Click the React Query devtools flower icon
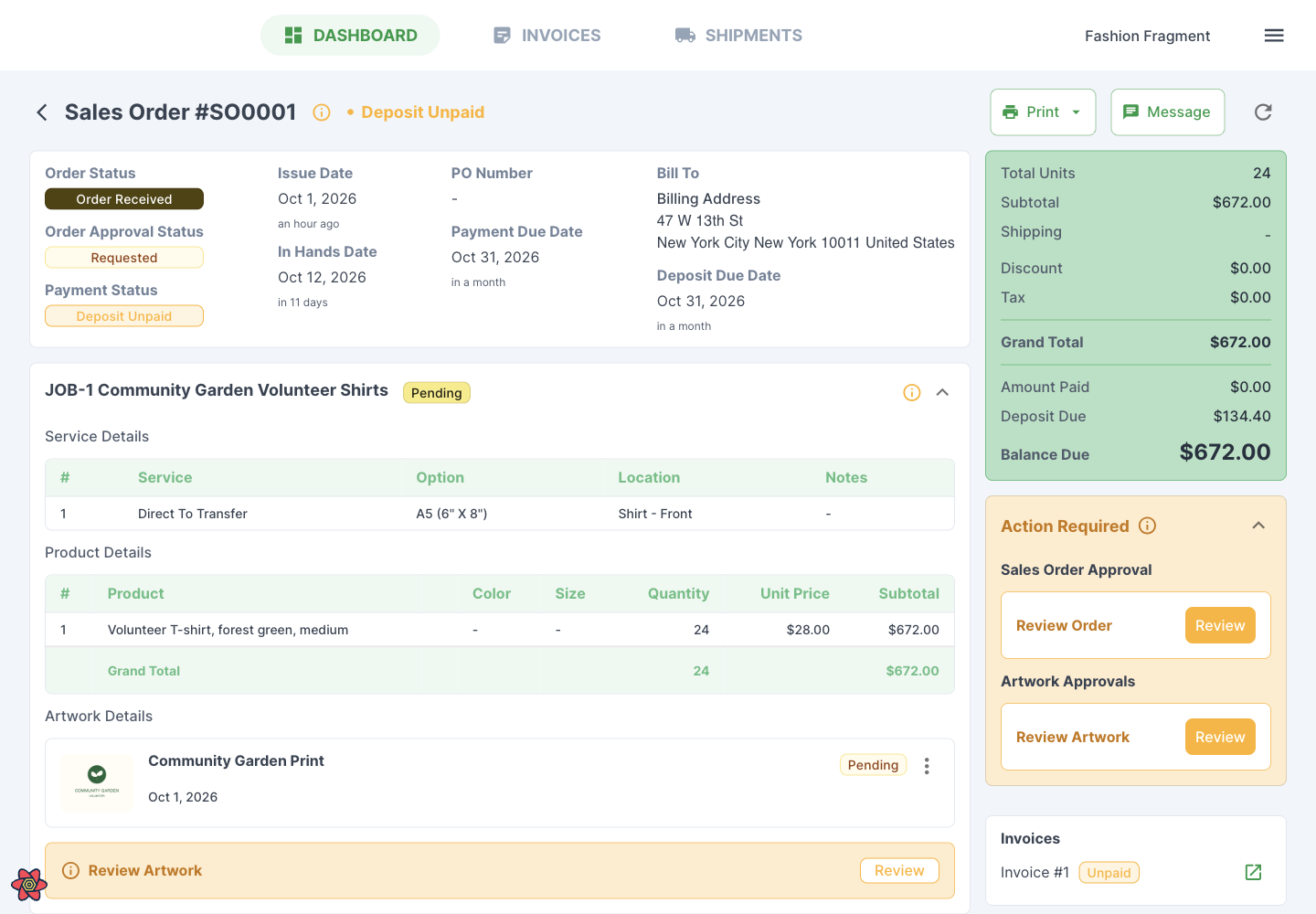The height and width of the screenshot is (914, 1316). [x=29, y=884]
